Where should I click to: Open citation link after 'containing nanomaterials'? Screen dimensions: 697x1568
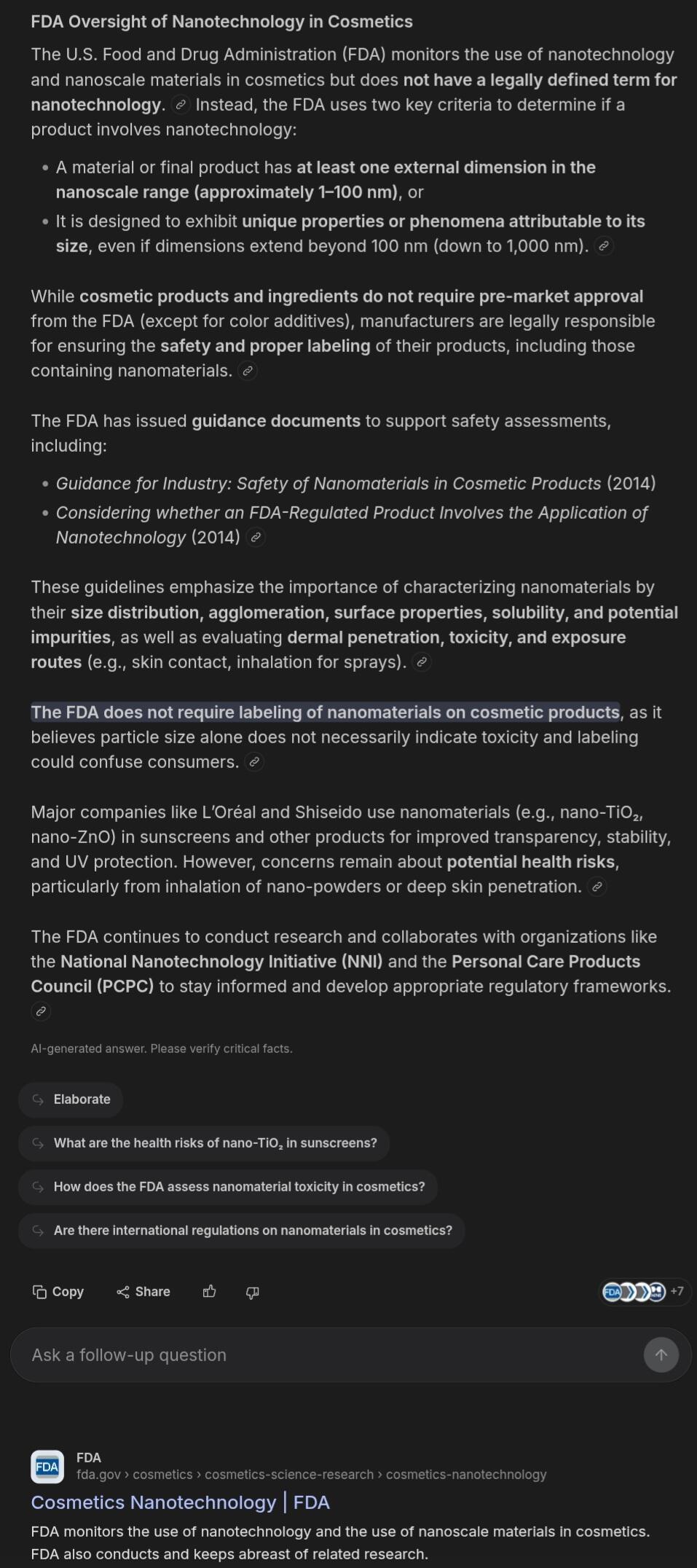point(248,371)
